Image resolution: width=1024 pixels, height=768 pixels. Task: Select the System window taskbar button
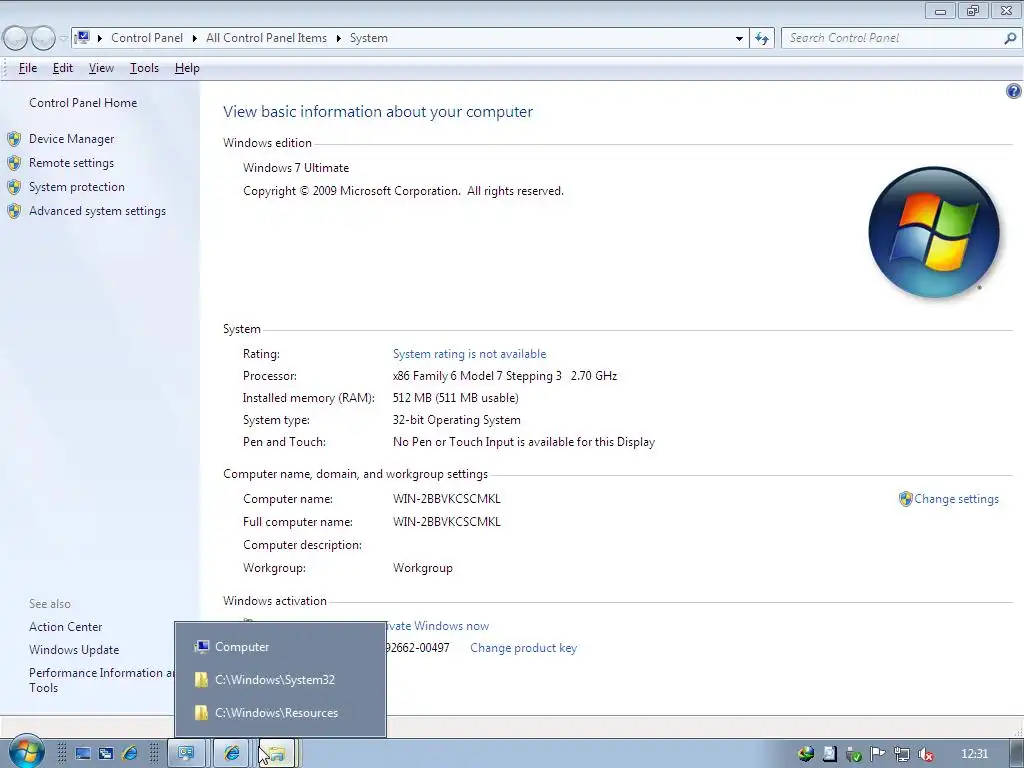pos(187,754)
